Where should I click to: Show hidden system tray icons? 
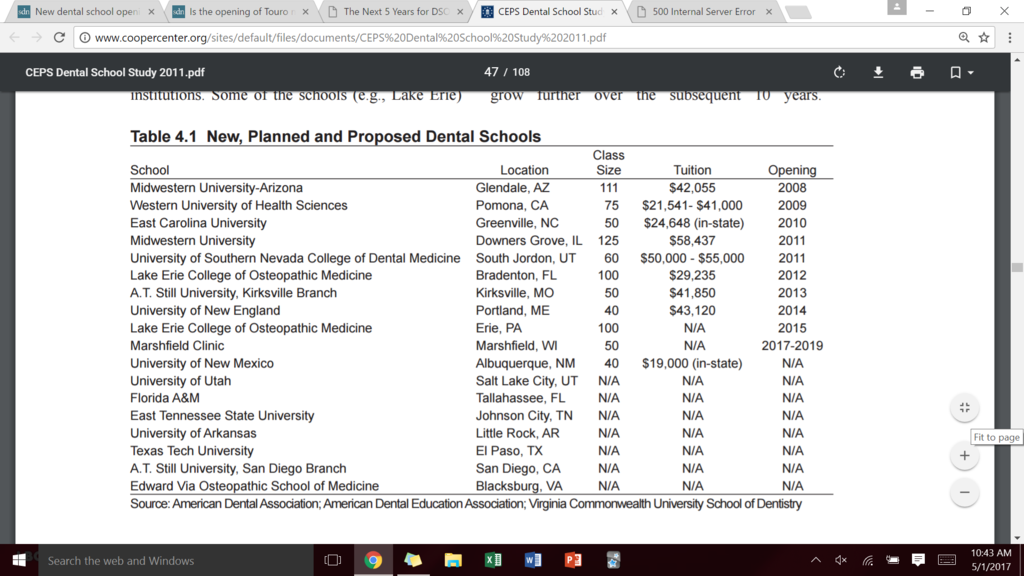coord(816,560)
